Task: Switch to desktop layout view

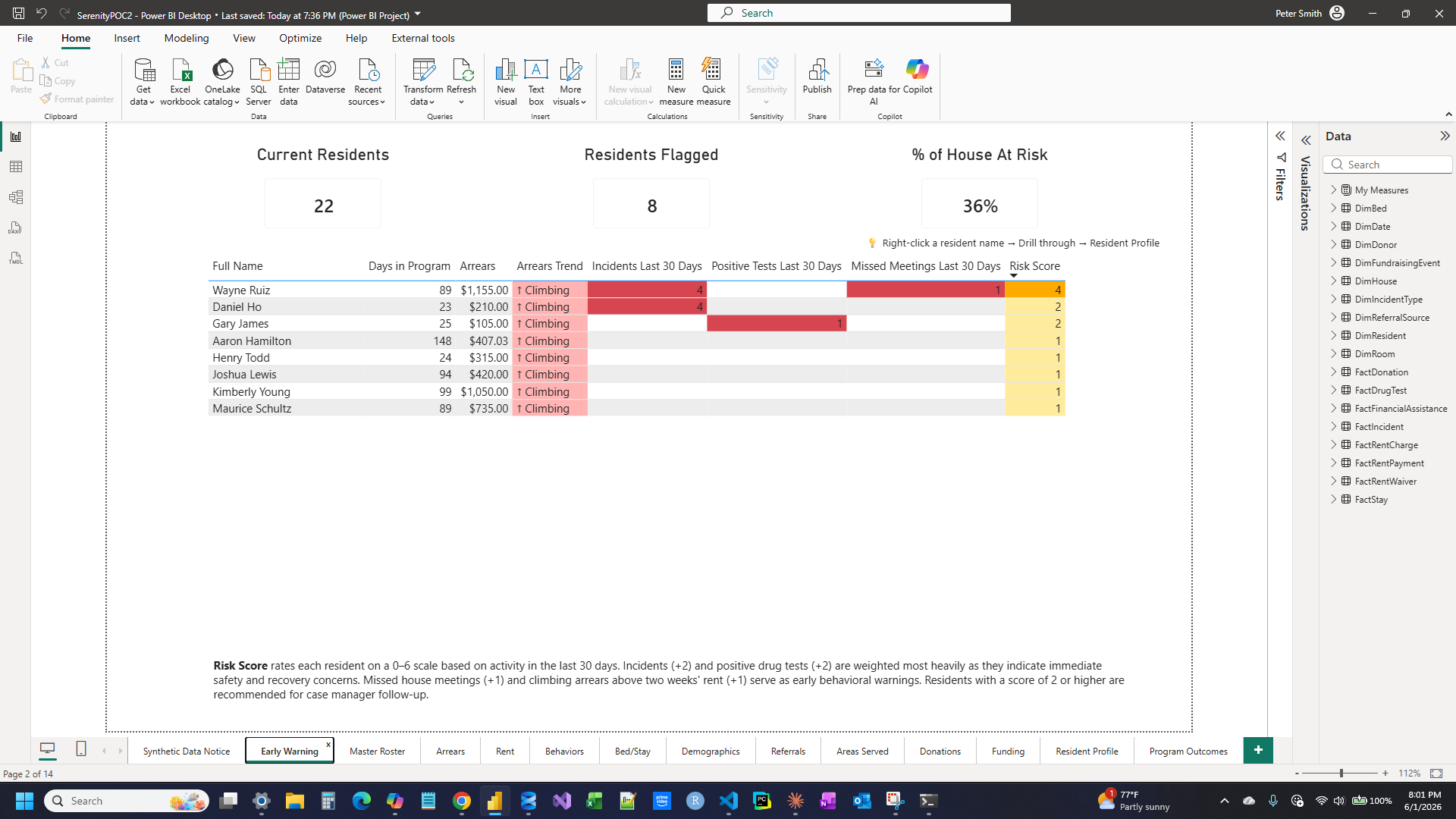Action: click(47, 750)
